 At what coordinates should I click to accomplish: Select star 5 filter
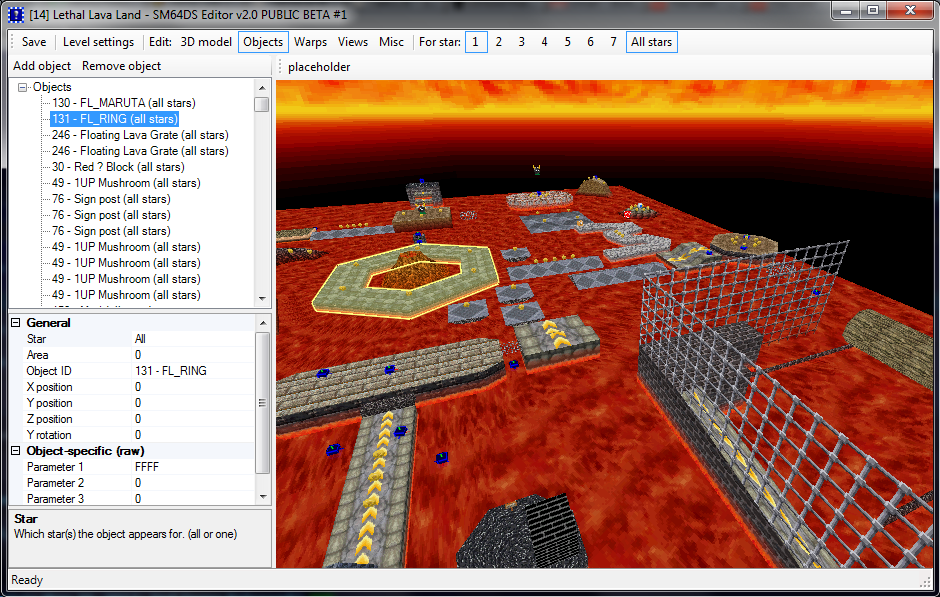(567, 42)
